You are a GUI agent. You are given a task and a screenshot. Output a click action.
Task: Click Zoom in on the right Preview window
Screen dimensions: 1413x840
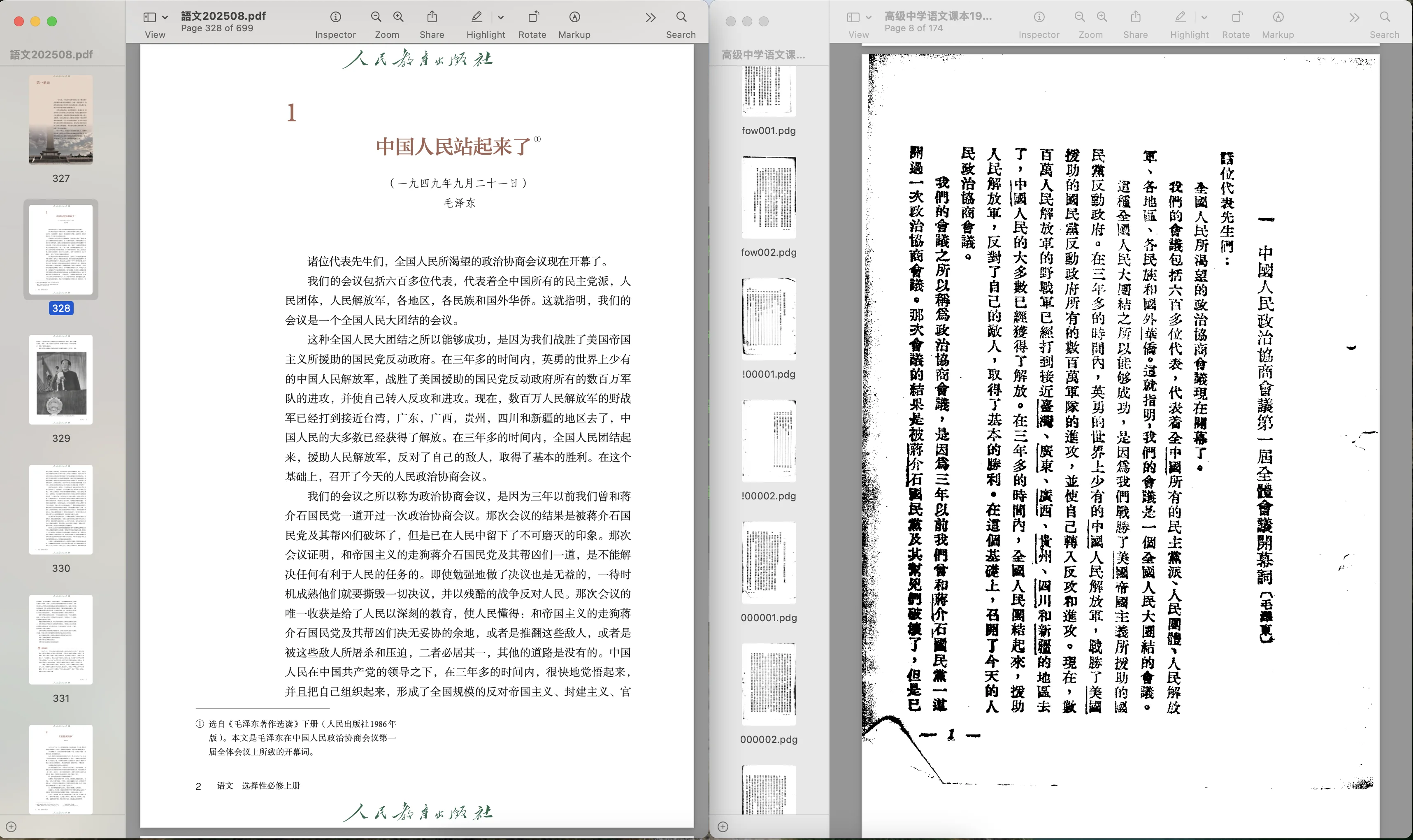coord(1101,17)
